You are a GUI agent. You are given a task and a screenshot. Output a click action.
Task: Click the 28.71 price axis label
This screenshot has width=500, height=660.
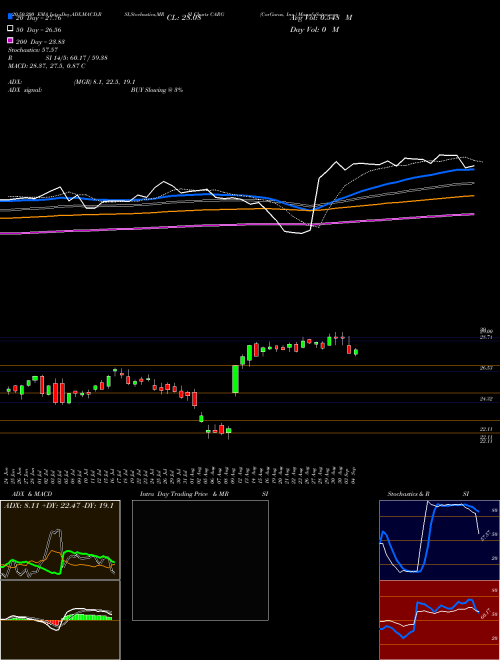(x=487, y=337)
